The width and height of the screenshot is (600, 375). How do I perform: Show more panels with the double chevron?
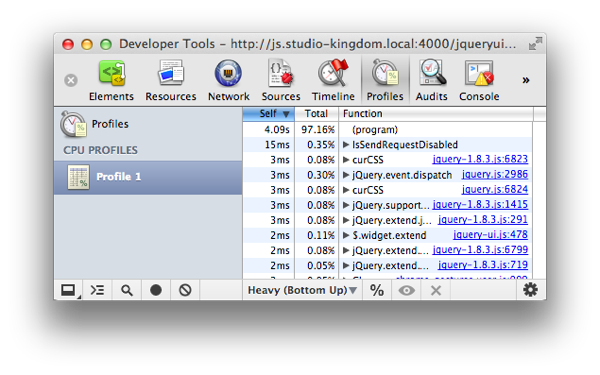526,80
